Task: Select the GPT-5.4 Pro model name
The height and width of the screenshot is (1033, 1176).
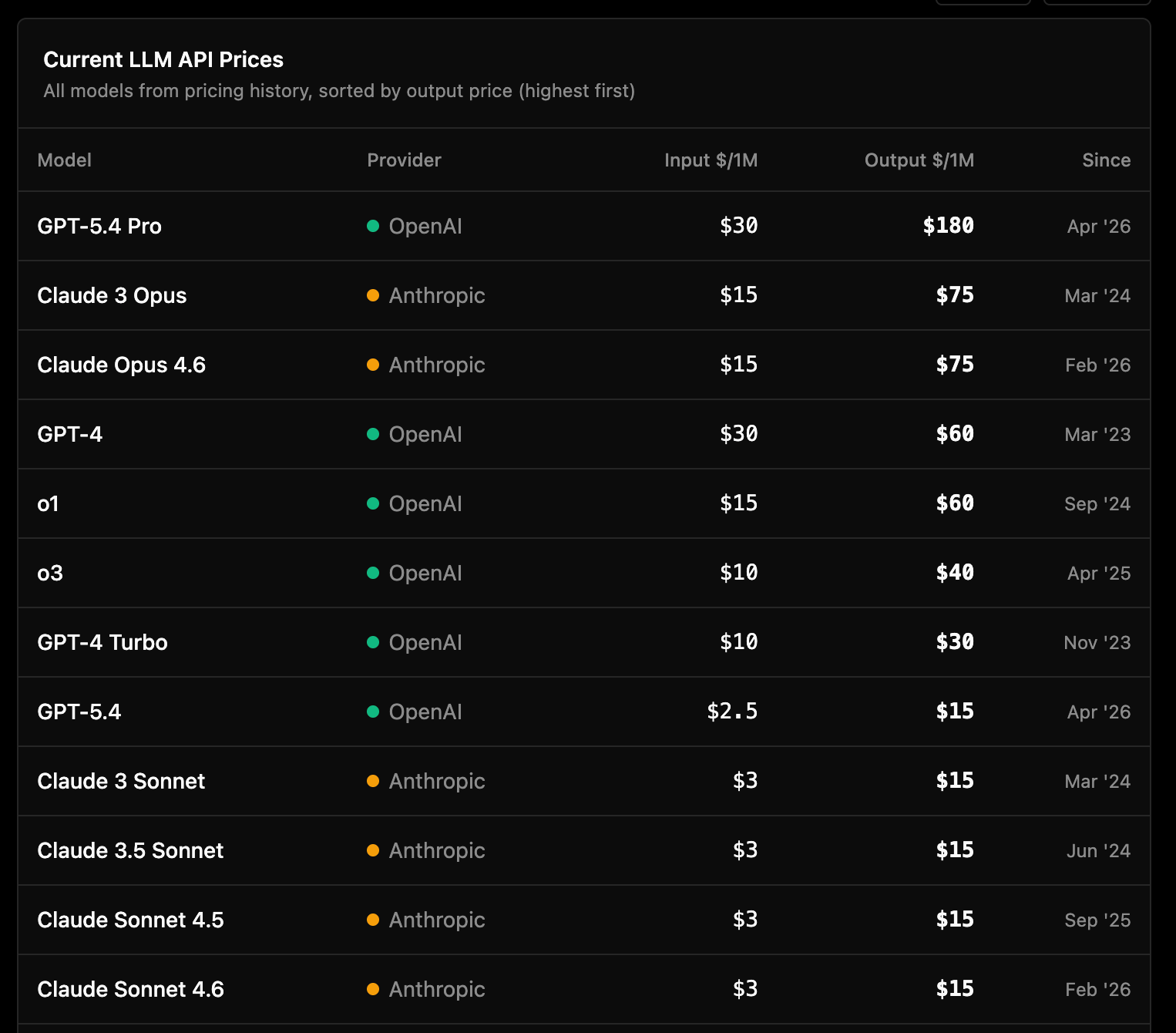Action: [x=99, y=226]
